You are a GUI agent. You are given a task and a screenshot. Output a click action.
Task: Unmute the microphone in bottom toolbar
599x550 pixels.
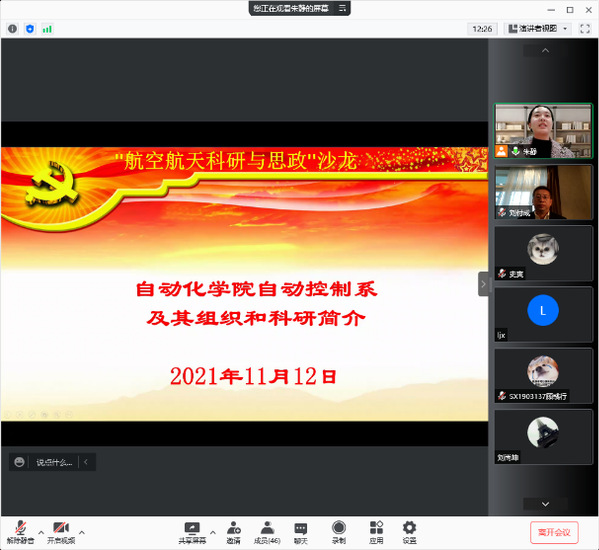click(x=20, y=532)
